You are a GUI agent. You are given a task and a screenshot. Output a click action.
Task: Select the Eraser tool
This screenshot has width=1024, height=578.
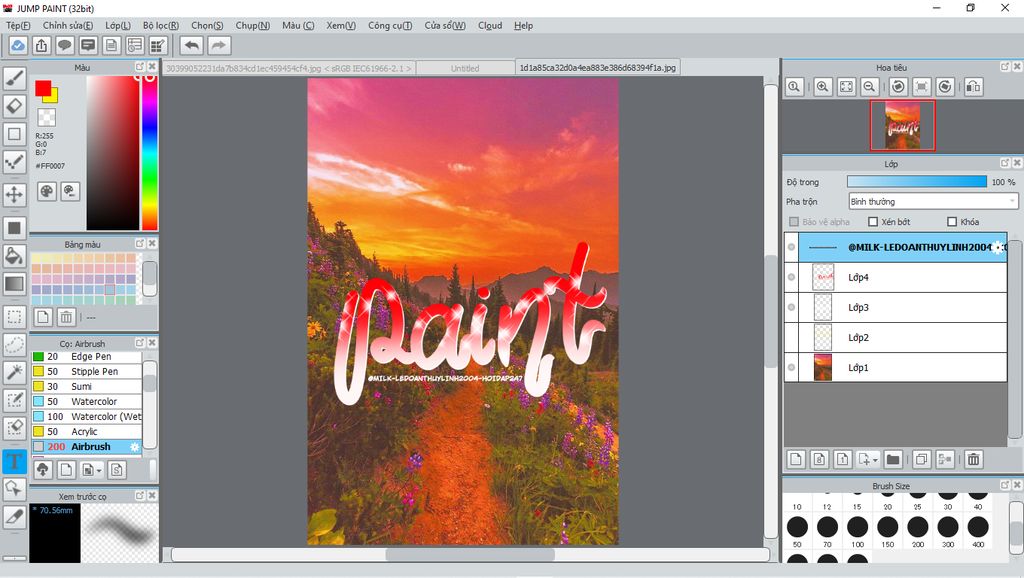pos(14,106)
